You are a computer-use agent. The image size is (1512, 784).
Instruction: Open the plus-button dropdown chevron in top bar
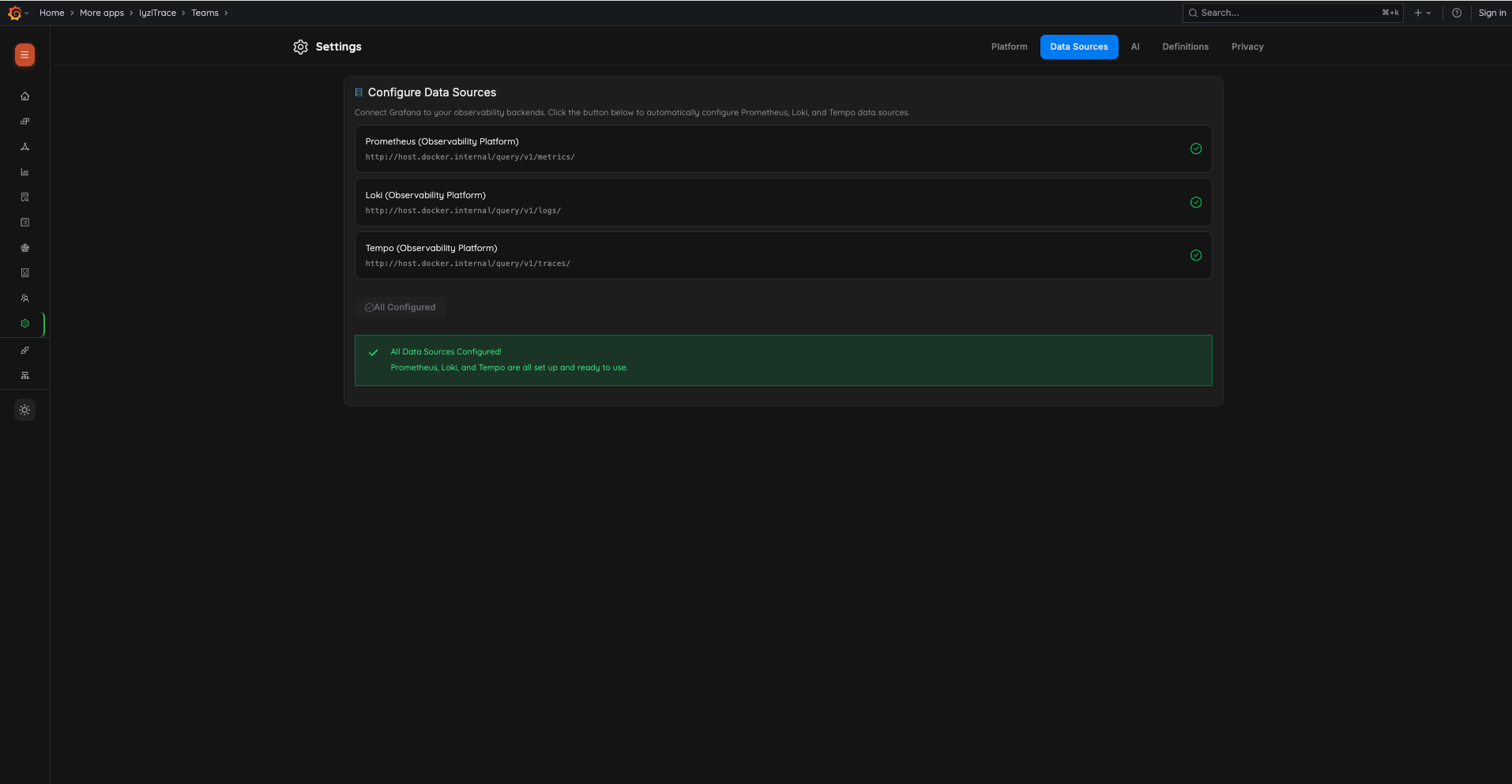1428,13
